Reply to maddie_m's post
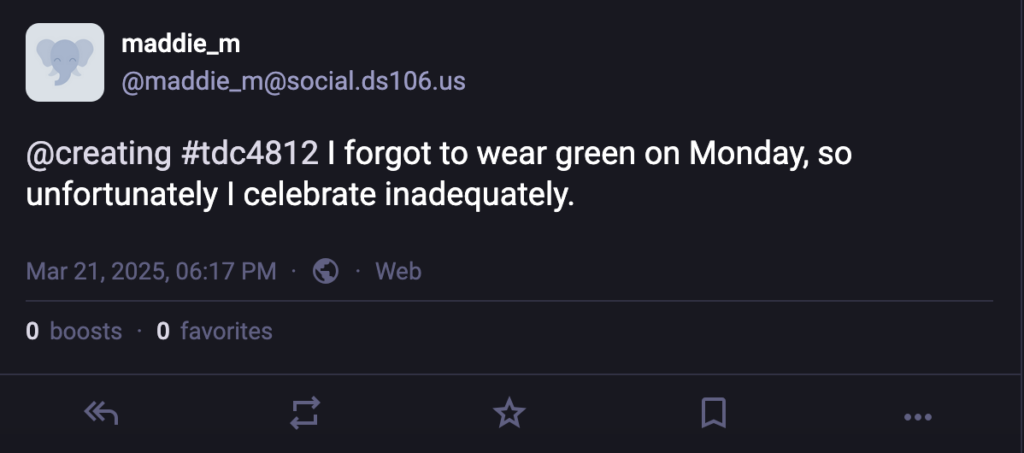Screen dimensions: 1024x453 pyautogui.click(x=101, y=412)
